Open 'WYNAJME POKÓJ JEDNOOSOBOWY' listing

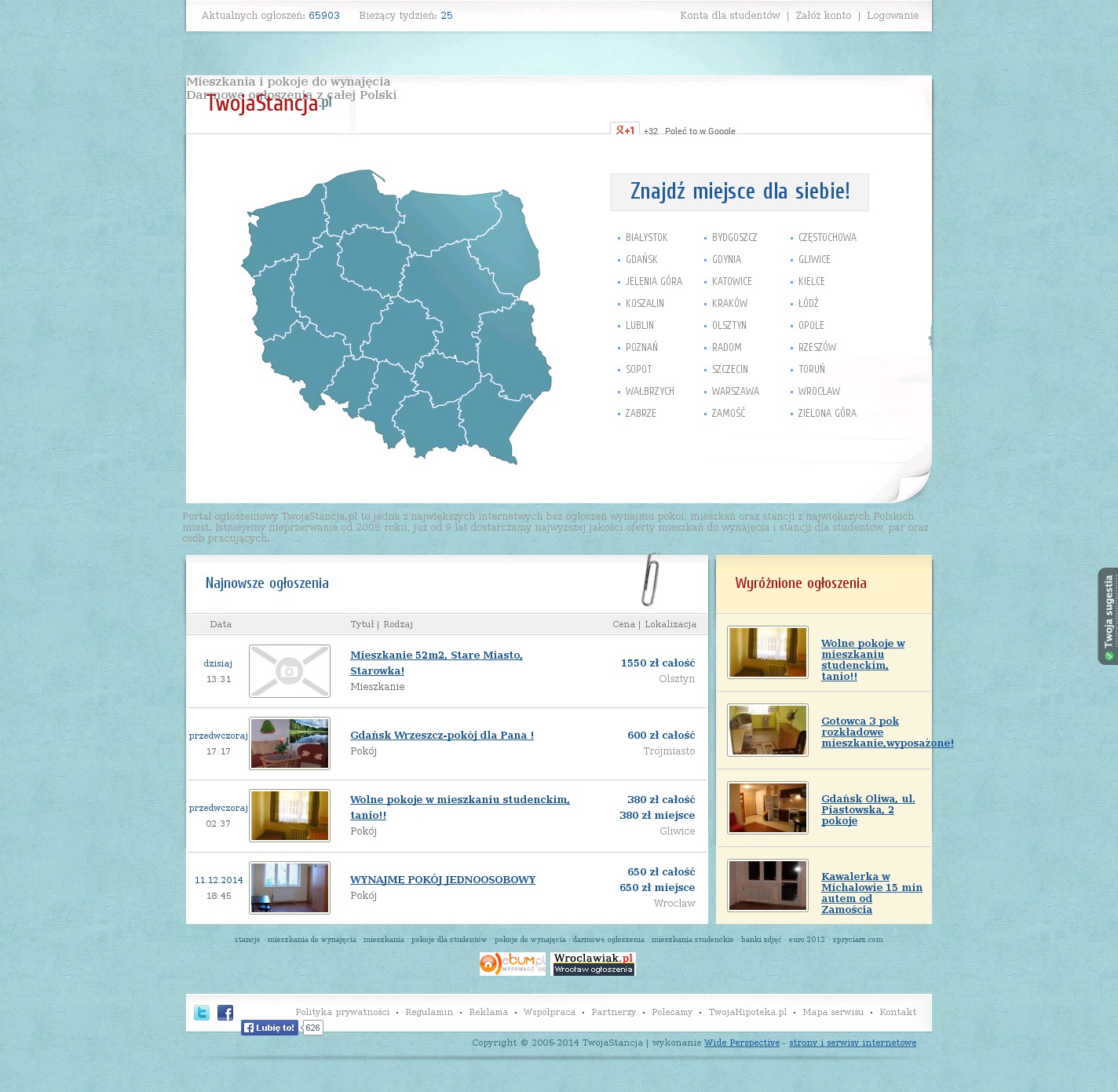coord(443,879)
